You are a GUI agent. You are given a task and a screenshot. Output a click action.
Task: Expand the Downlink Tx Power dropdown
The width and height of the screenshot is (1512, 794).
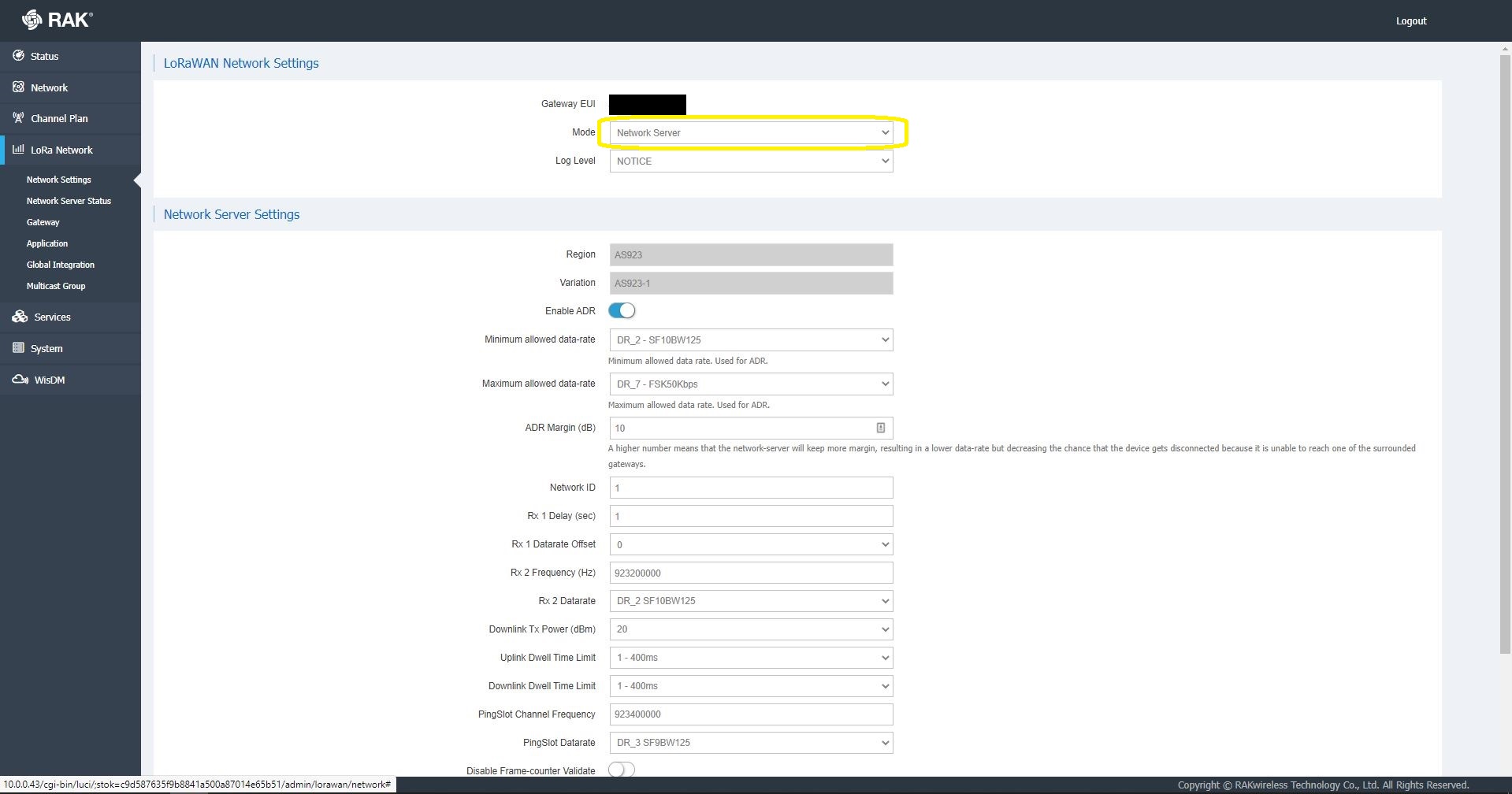(x=751, y=629)
